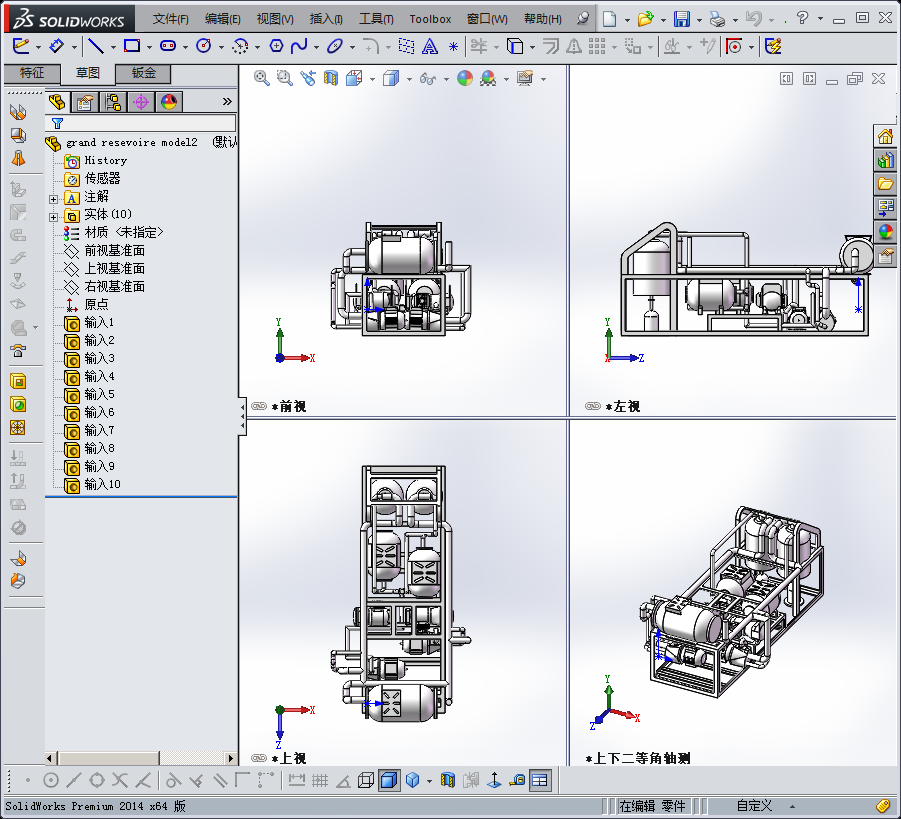This screenshot has width=901, height=819.
Task: Open the DisplayManager color-sphere tab
Action: click(168, 102)
